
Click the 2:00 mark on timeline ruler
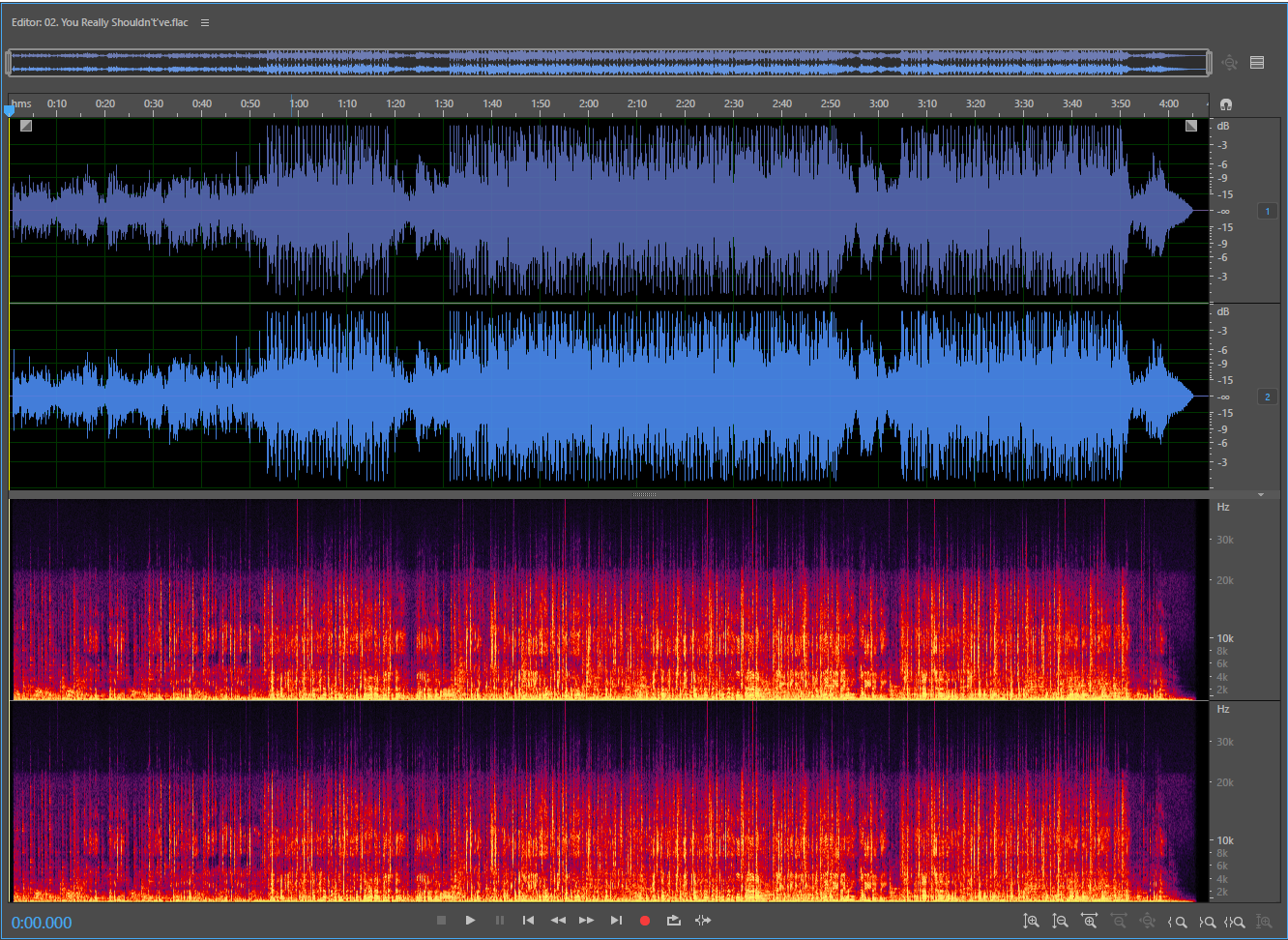pyautogui.click(x=589, y=104)
